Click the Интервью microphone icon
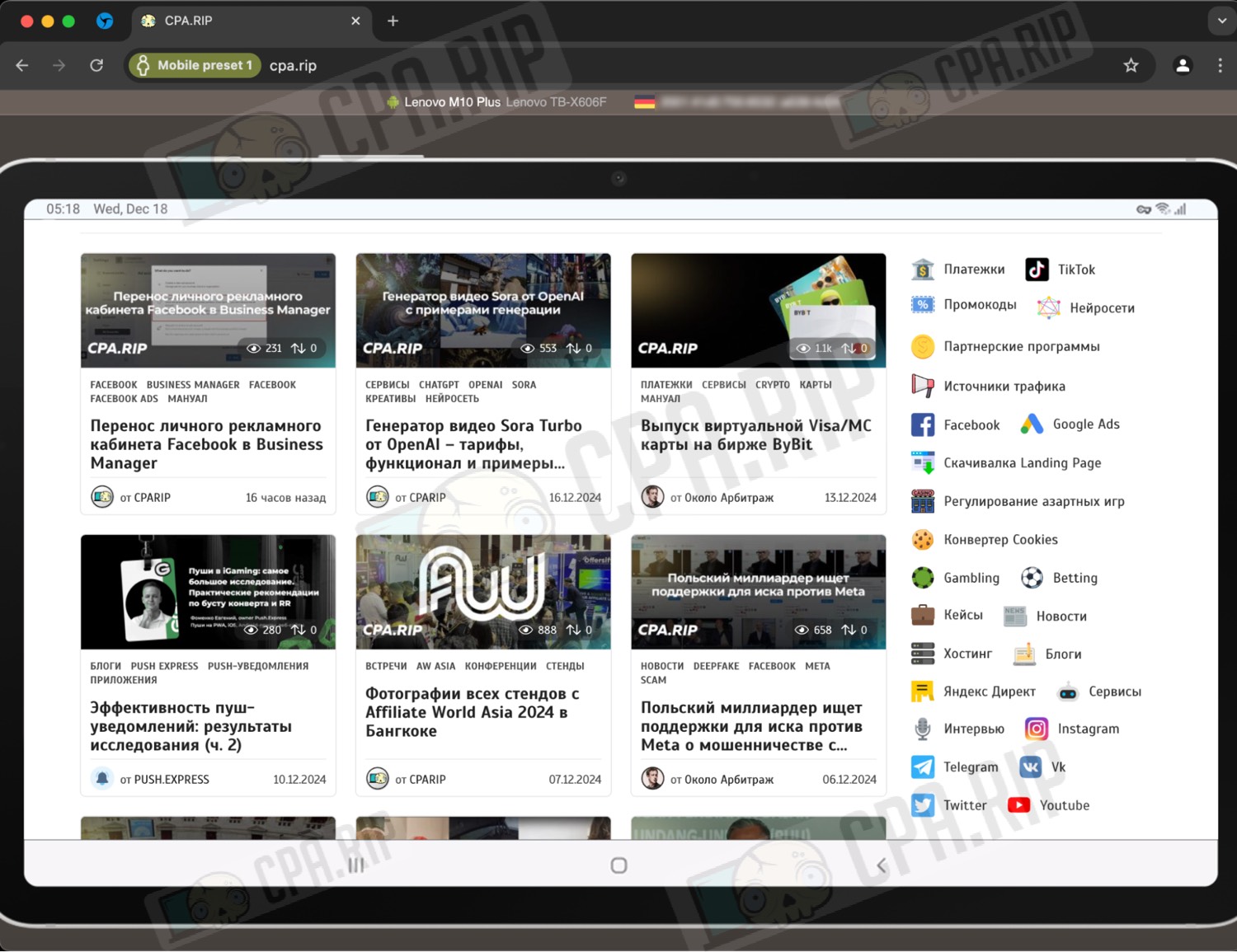The height and width of the screenshot is (952, 1237). (923, 729)
